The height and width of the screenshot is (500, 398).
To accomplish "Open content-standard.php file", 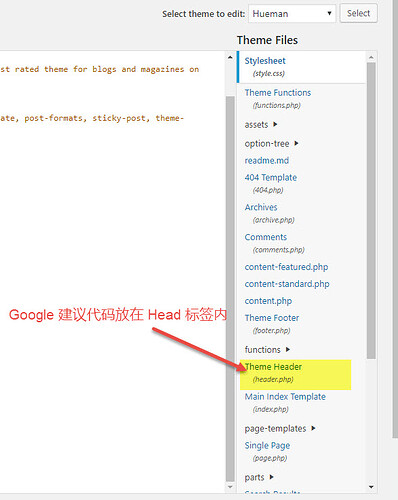I will click(287, 284).
